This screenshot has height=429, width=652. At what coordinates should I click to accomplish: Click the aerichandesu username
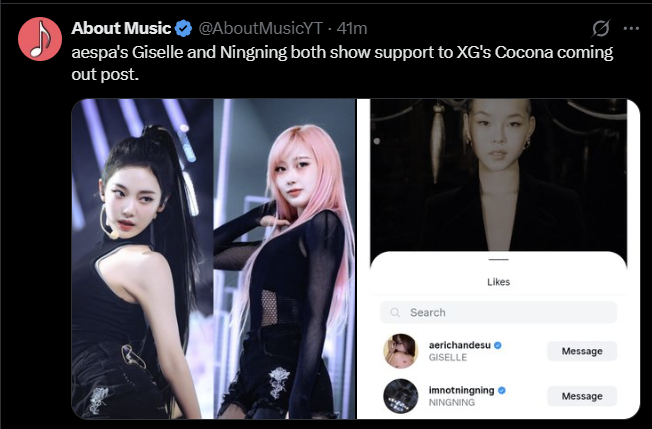459,345
